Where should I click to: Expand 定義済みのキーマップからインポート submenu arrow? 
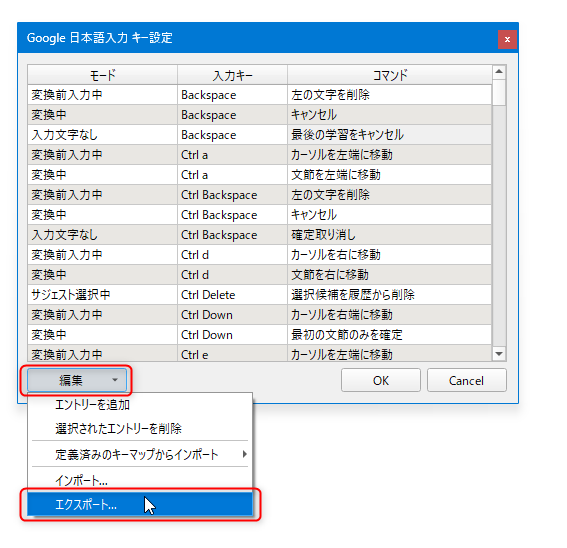pos(245,454)
